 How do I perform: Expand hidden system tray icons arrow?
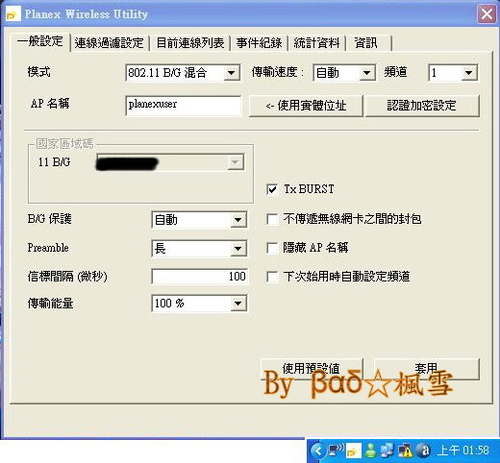click(318, 451)
